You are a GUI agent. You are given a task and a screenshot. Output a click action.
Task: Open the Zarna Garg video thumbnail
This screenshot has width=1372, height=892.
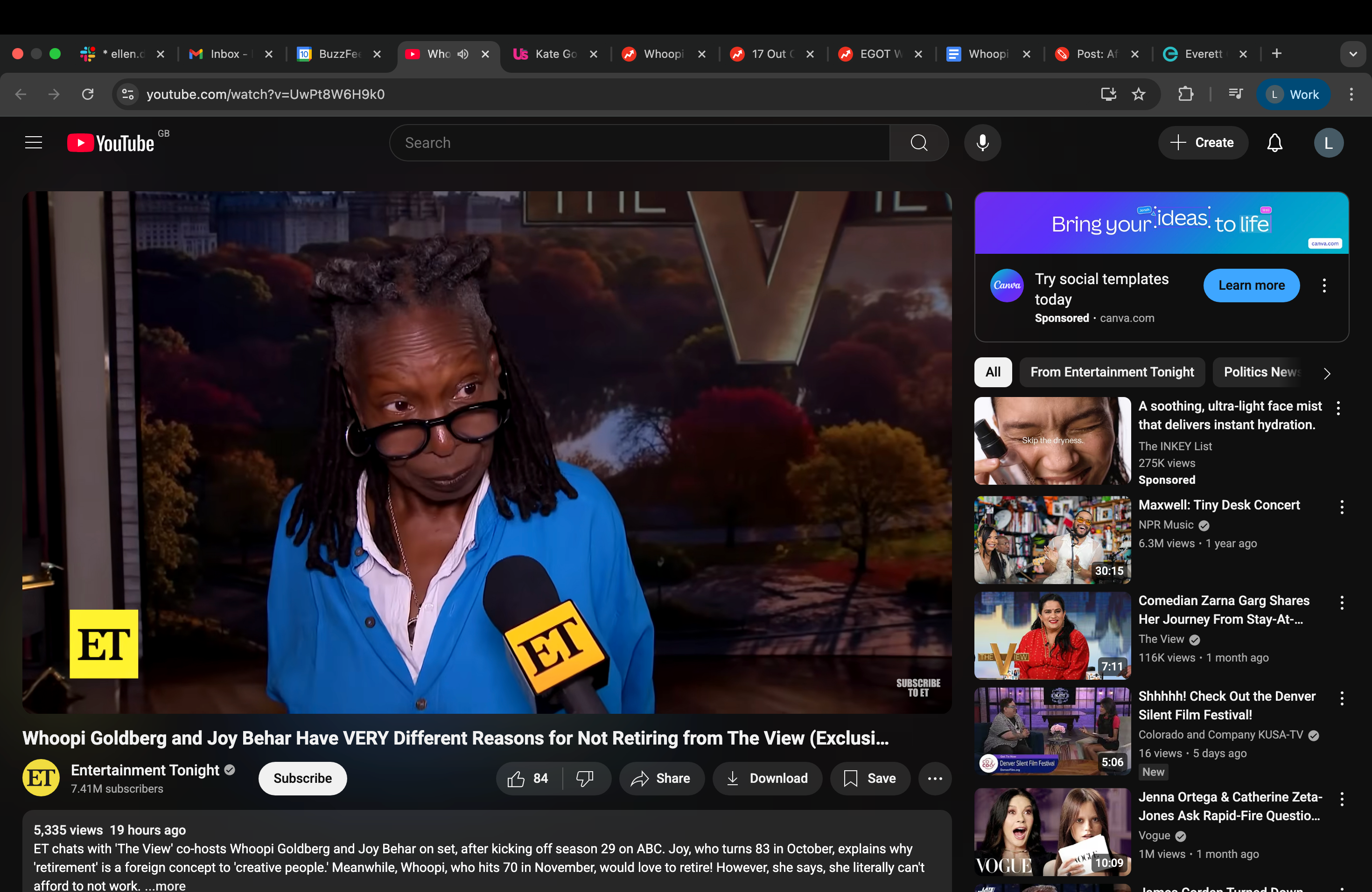tap(1053, 635)
